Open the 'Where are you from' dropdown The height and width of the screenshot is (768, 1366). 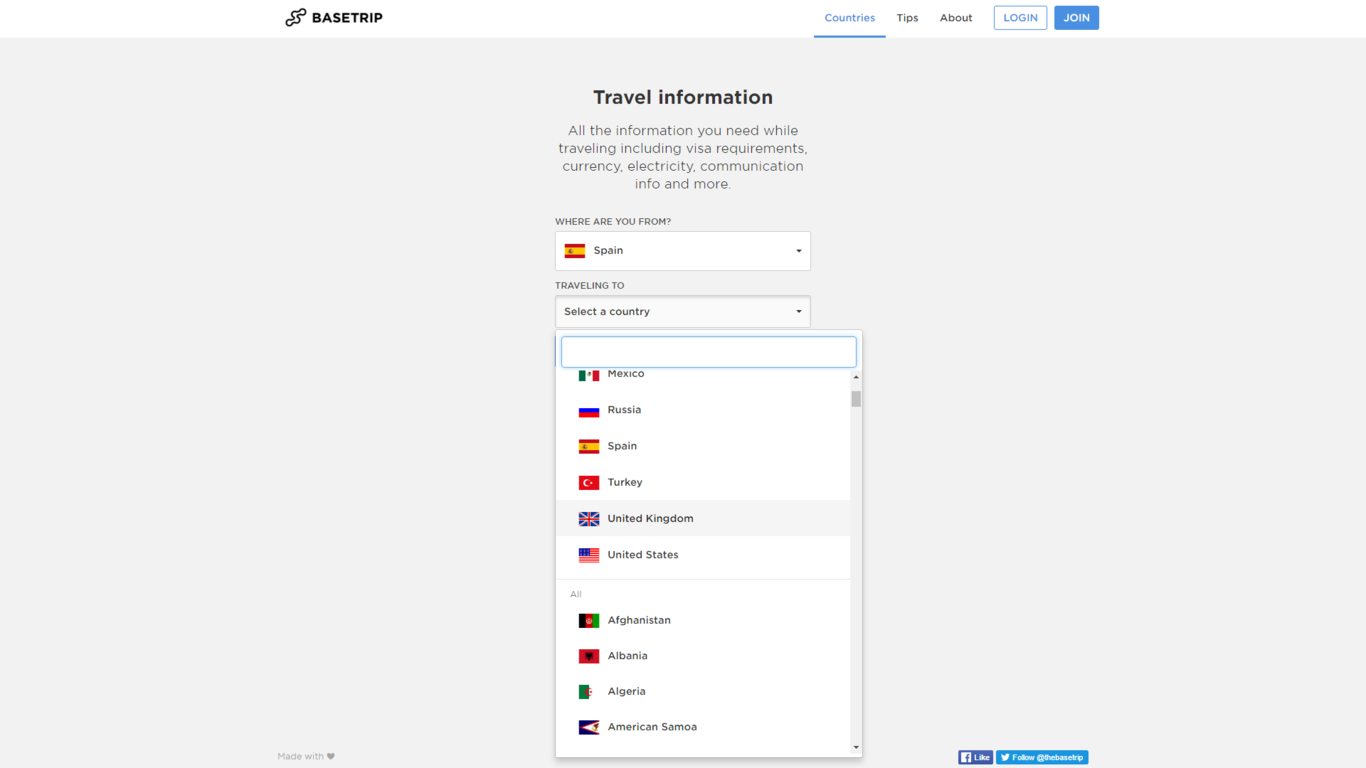(x=683, y=250)
